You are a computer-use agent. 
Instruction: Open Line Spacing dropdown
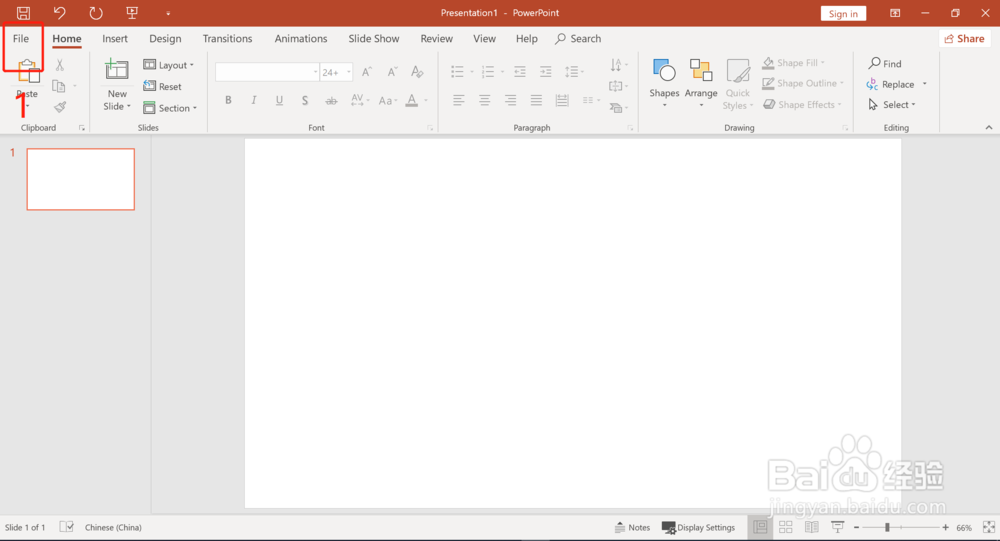coord(574,71)
